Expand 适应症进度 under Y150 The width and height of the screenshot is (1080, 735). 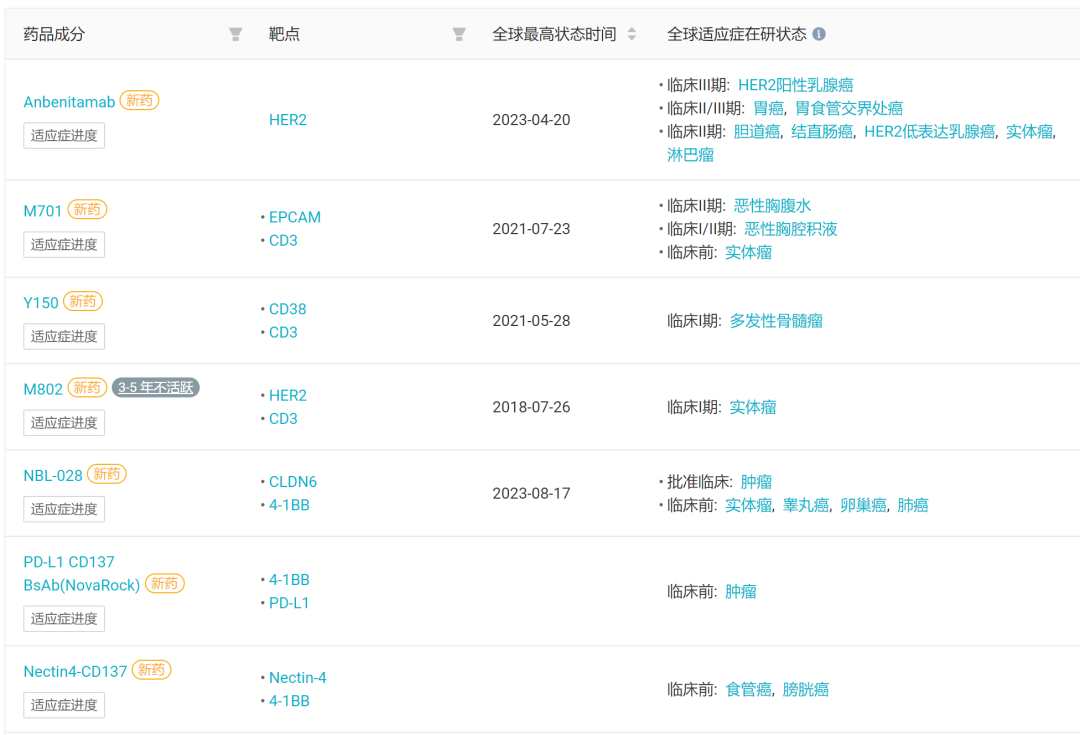pyautogui.click(x=64, y=336)
